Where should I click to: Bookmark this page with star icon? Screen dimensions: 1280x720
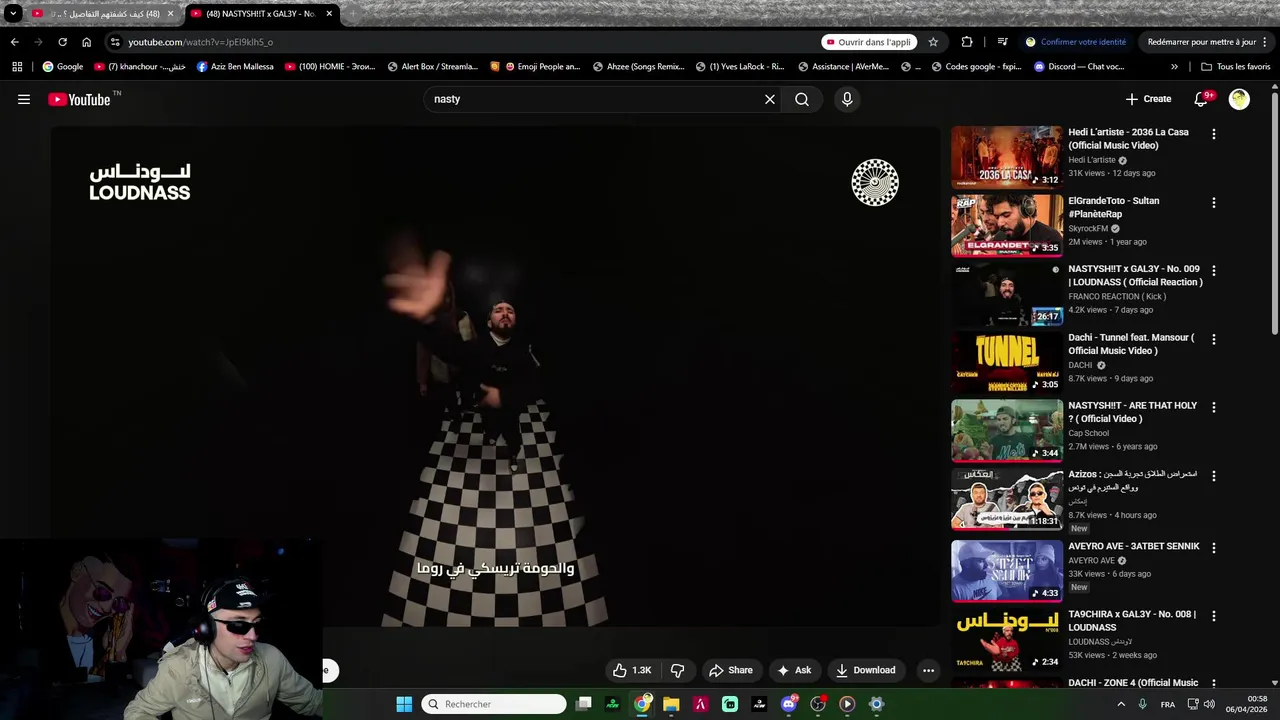click(x=933, y=42)
